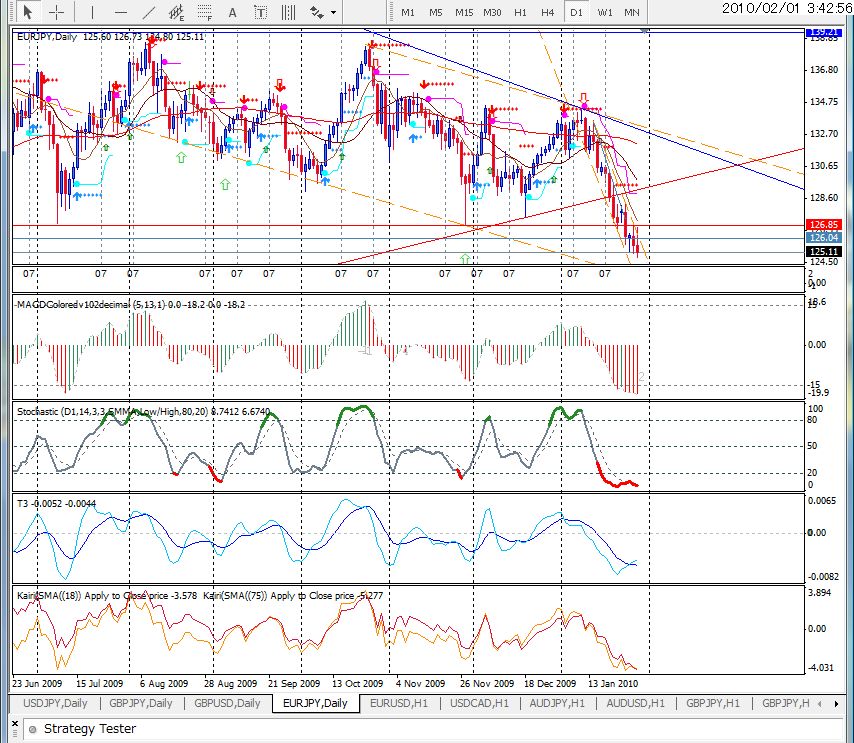Screen dimensions: 854x743
Task: Switch chart to M30 timeframe
Action: (x=492, y=12)
